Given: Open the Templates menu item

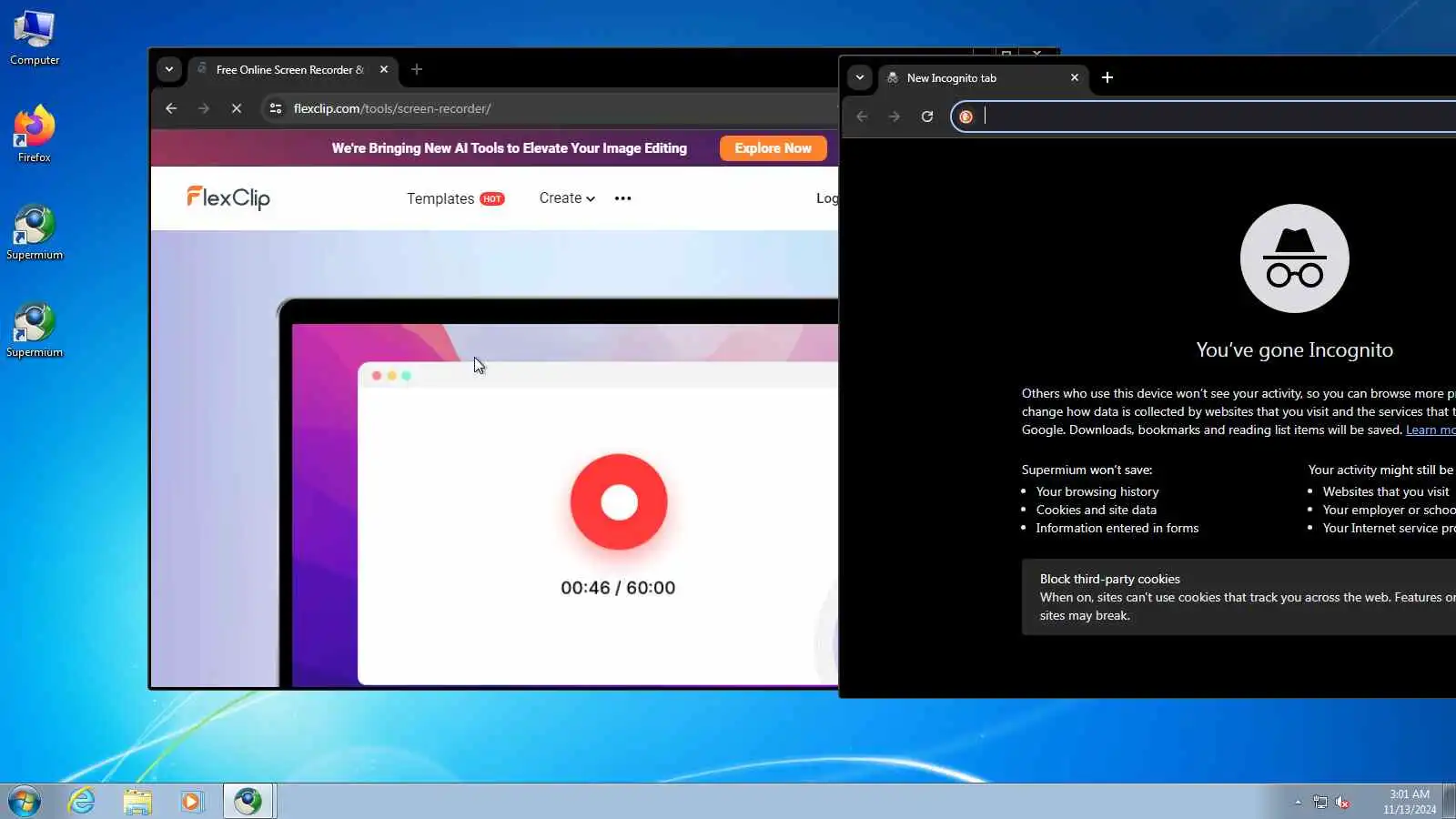Looking at the screenshot, I should (455, 198).
